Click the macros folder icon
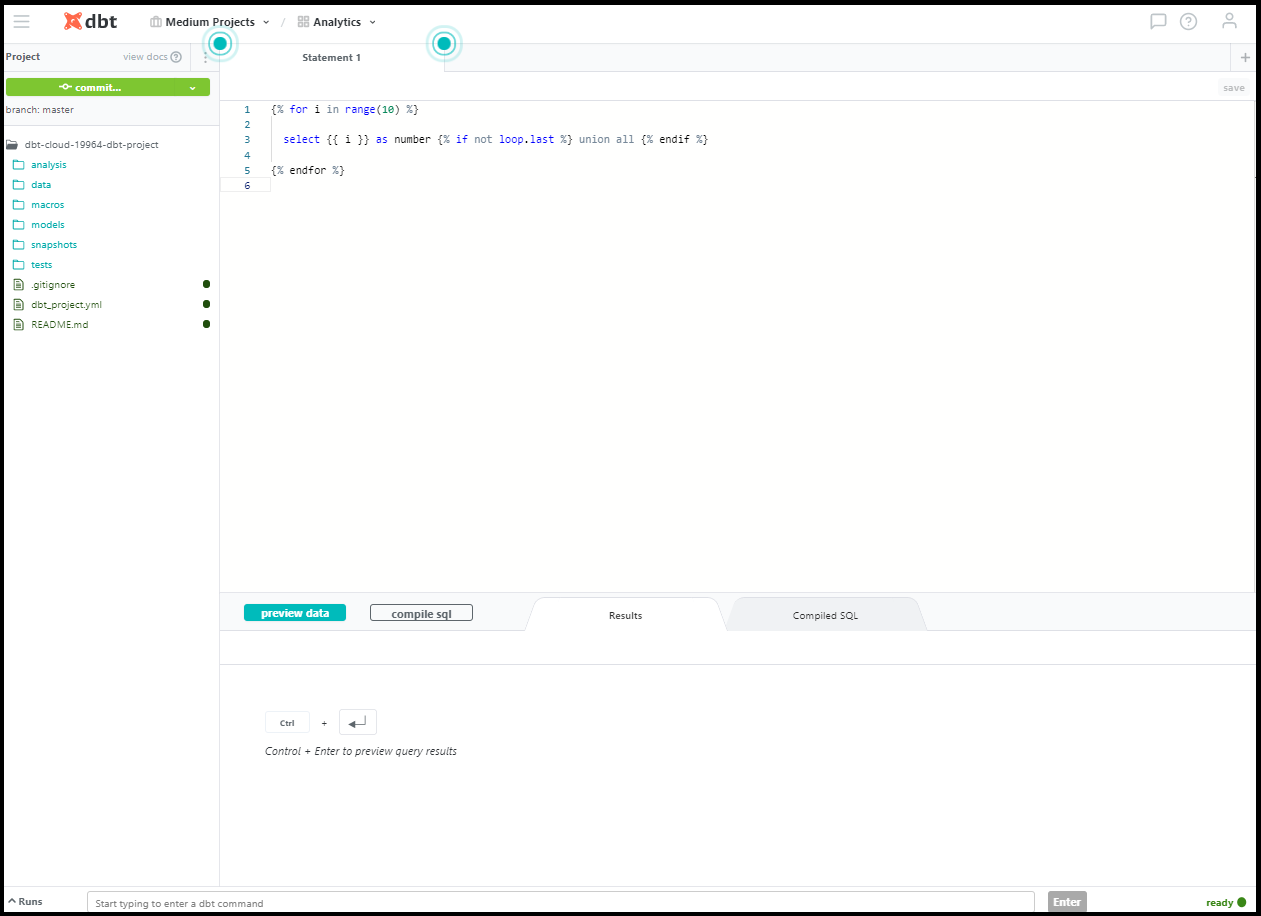 pyautogui.click(x=18, y=205)
